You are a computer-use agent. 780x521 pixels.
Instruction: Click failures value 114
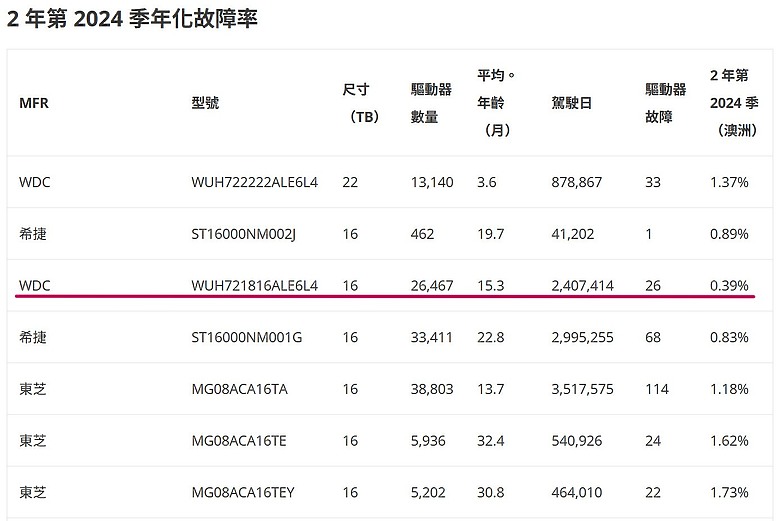click(x=657, y=389)
